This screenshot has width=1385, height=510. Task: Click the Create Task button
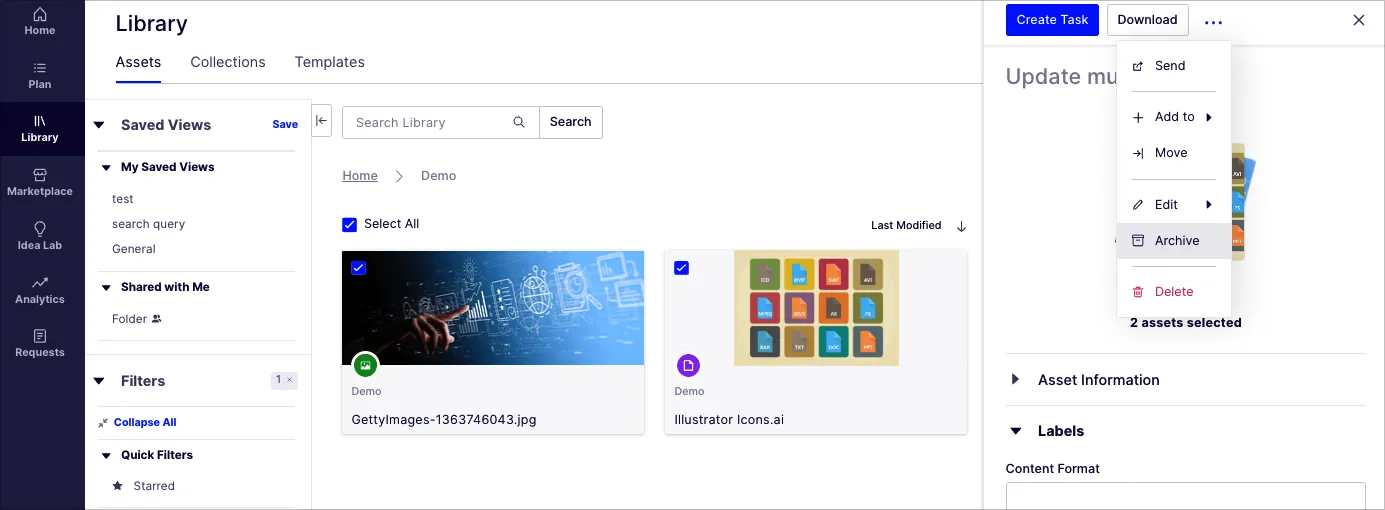click(1052, 20)
